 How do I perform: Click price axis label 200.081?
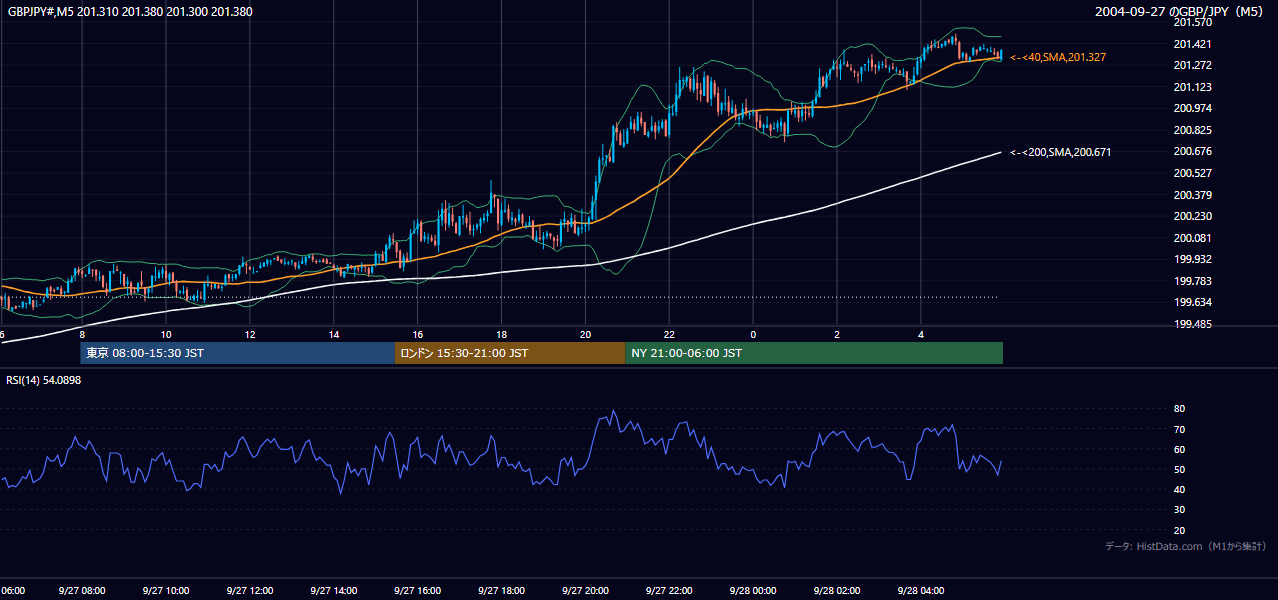pyautogui.click(x=1192, y=238)
